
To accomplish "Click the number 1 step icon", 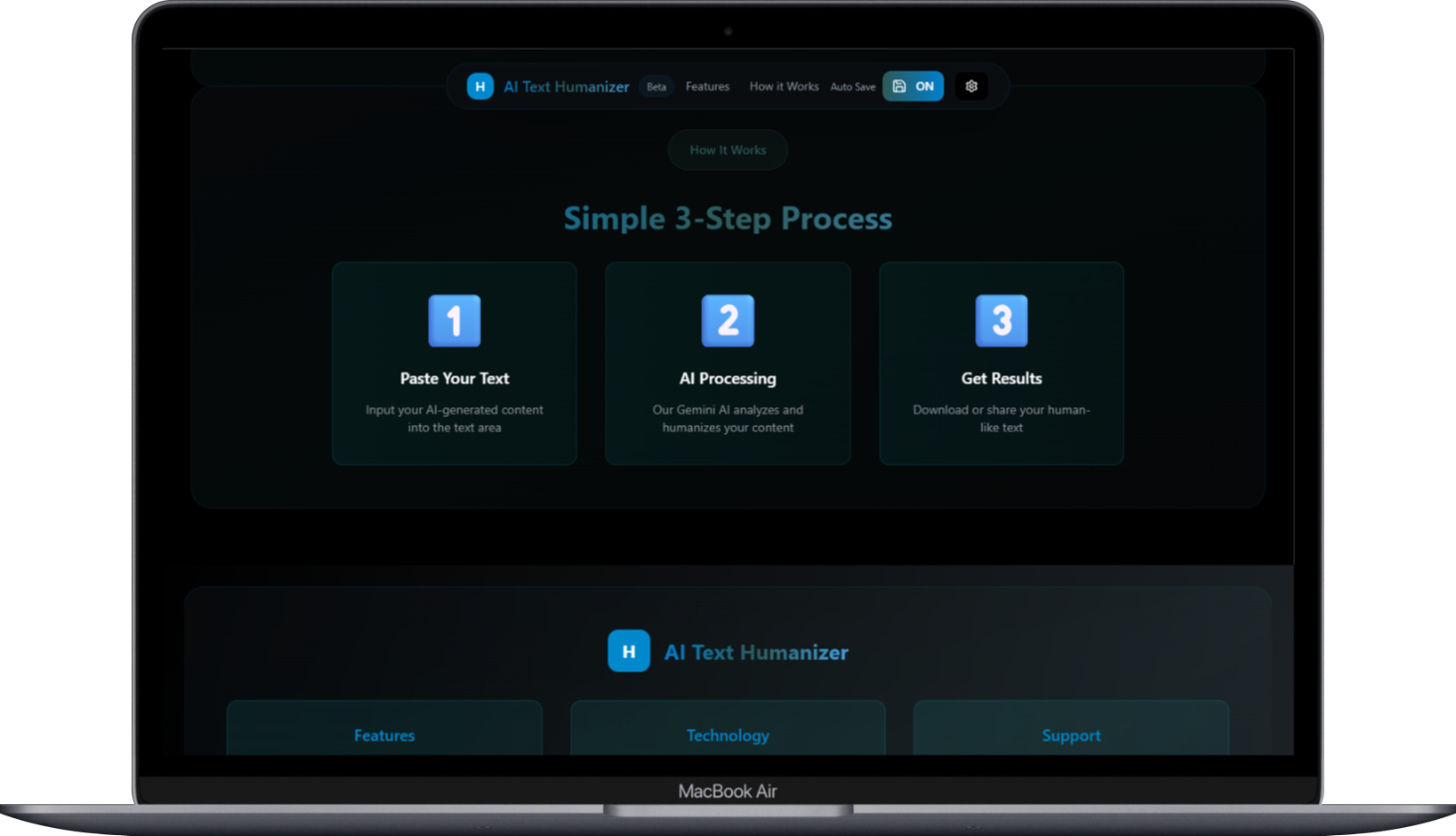I will [x=454, y=321].
